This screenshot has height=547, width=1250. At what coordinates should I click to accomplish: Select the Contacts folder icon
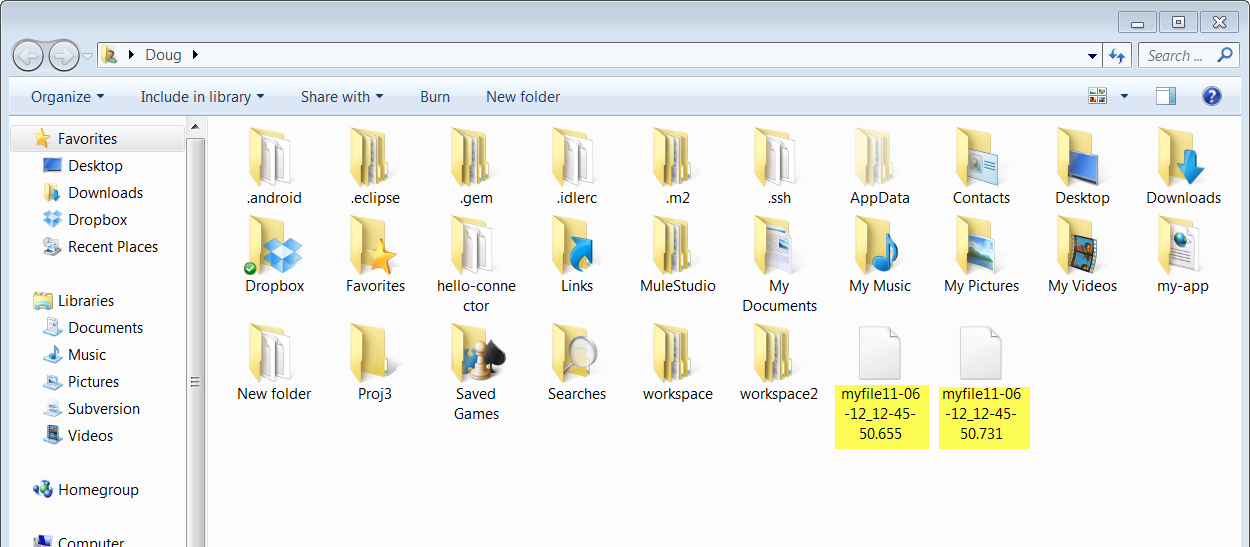click(981, 157)
